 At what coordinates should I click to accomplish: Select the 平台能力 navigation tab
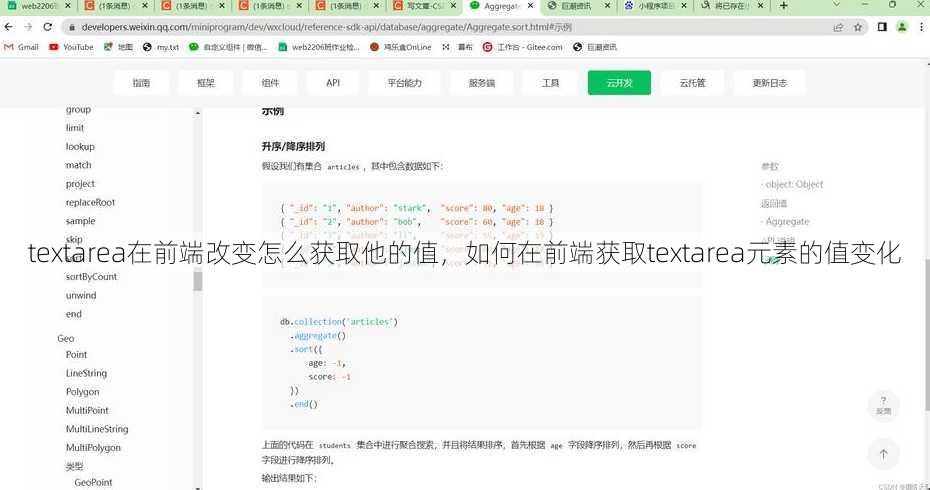[405, 83]
